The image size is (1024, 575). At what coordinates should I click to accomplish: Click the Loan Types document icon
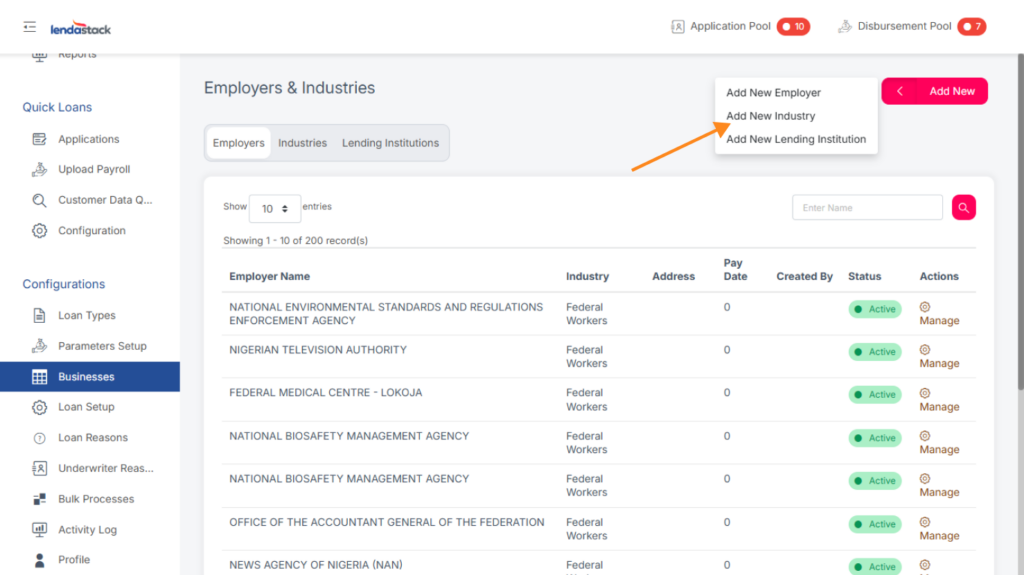click(40, 316)
